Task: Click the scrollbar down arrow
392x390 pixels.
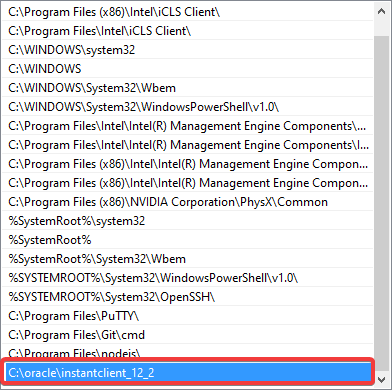Action: pyautogui.click(x=381, y=379)
